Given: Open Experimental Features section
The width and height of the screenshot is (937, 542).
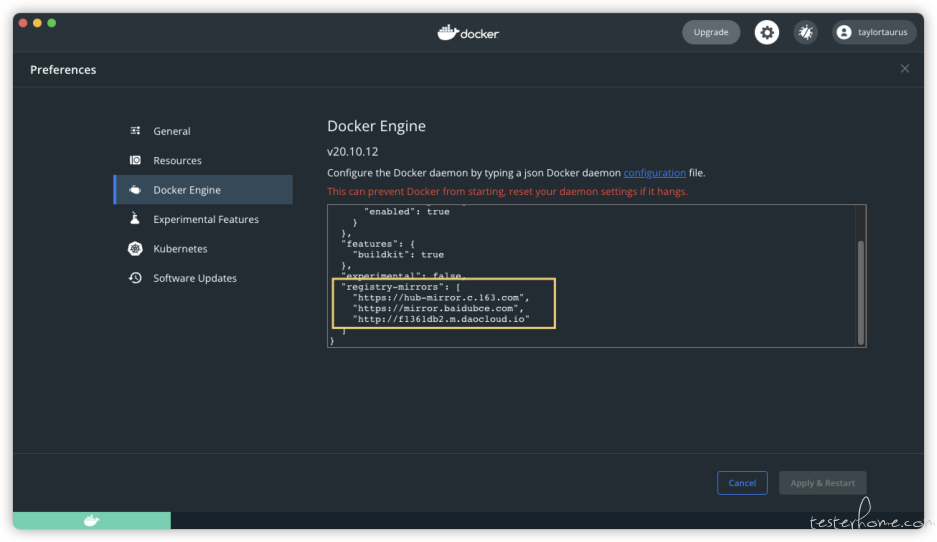Looking at the screenshot, I should coord(203,219).
